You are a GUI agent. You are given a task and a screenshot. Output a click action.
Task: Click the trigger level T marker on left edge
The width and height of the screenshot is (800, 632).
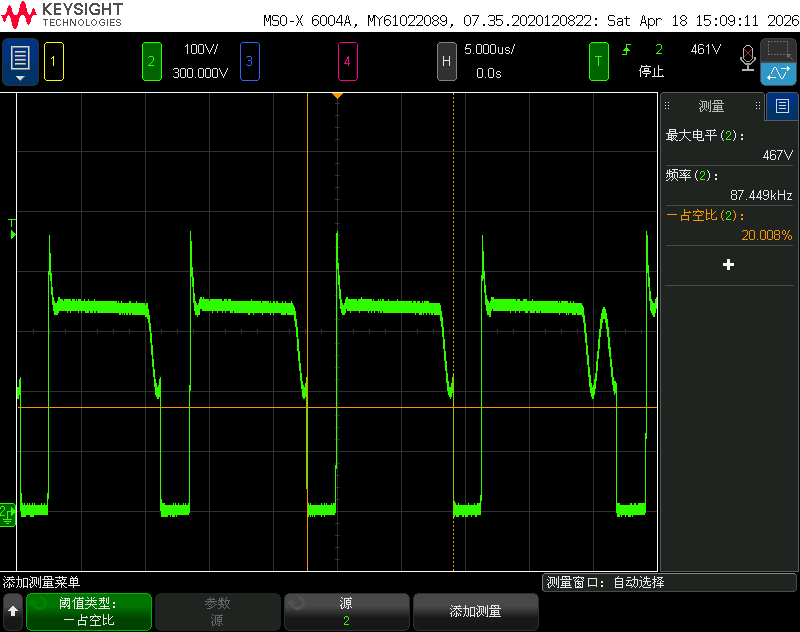(12, 229)
